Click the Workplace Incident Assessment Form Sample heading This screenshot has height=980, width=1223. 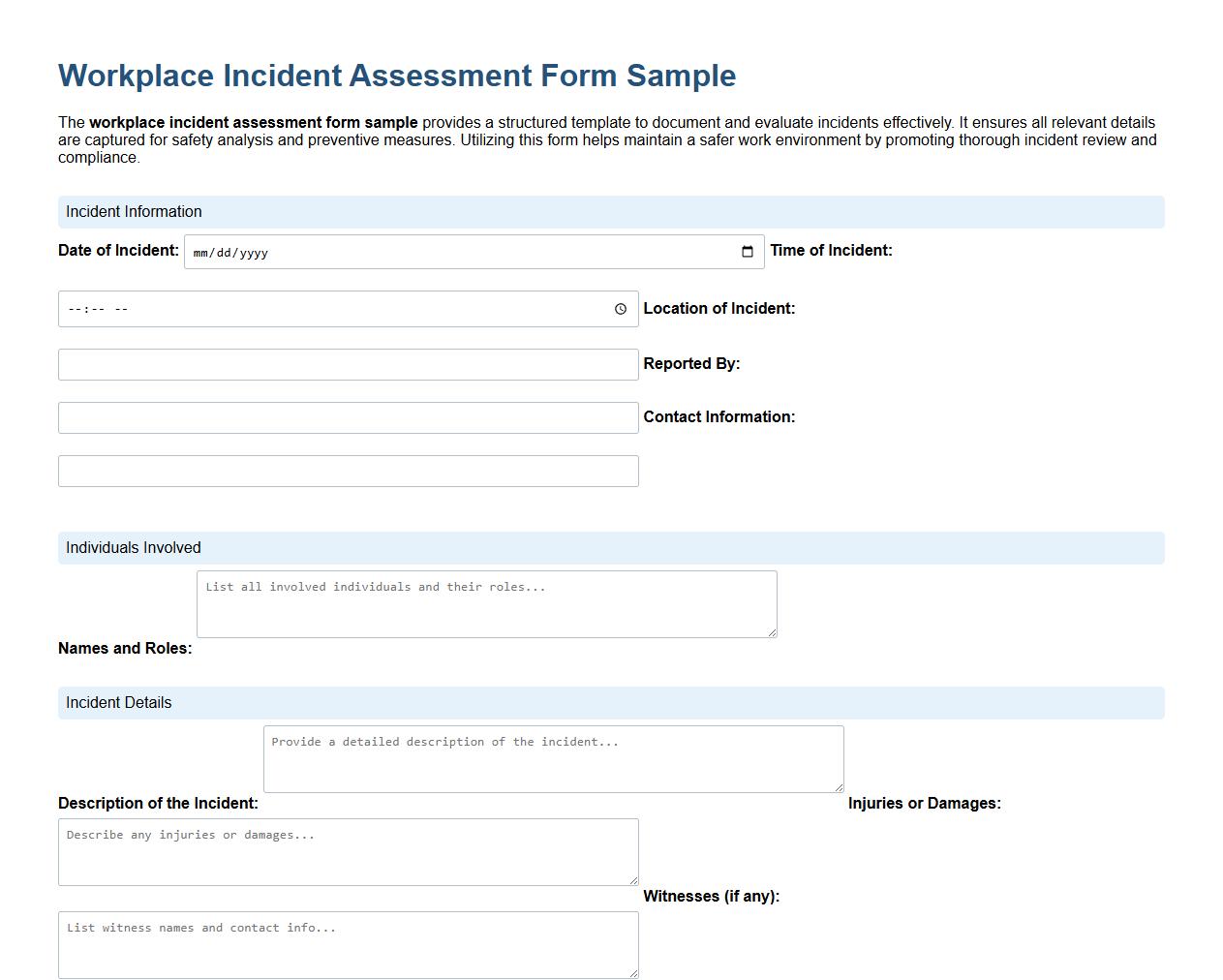[x=397, y=76]
